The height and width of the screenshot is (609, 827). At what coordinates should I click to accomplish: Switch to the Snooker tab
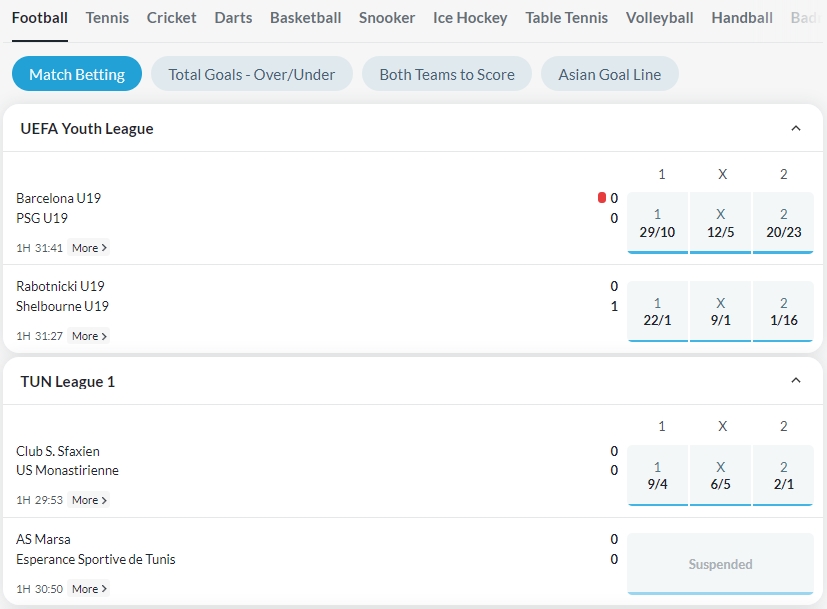[386, 17]
